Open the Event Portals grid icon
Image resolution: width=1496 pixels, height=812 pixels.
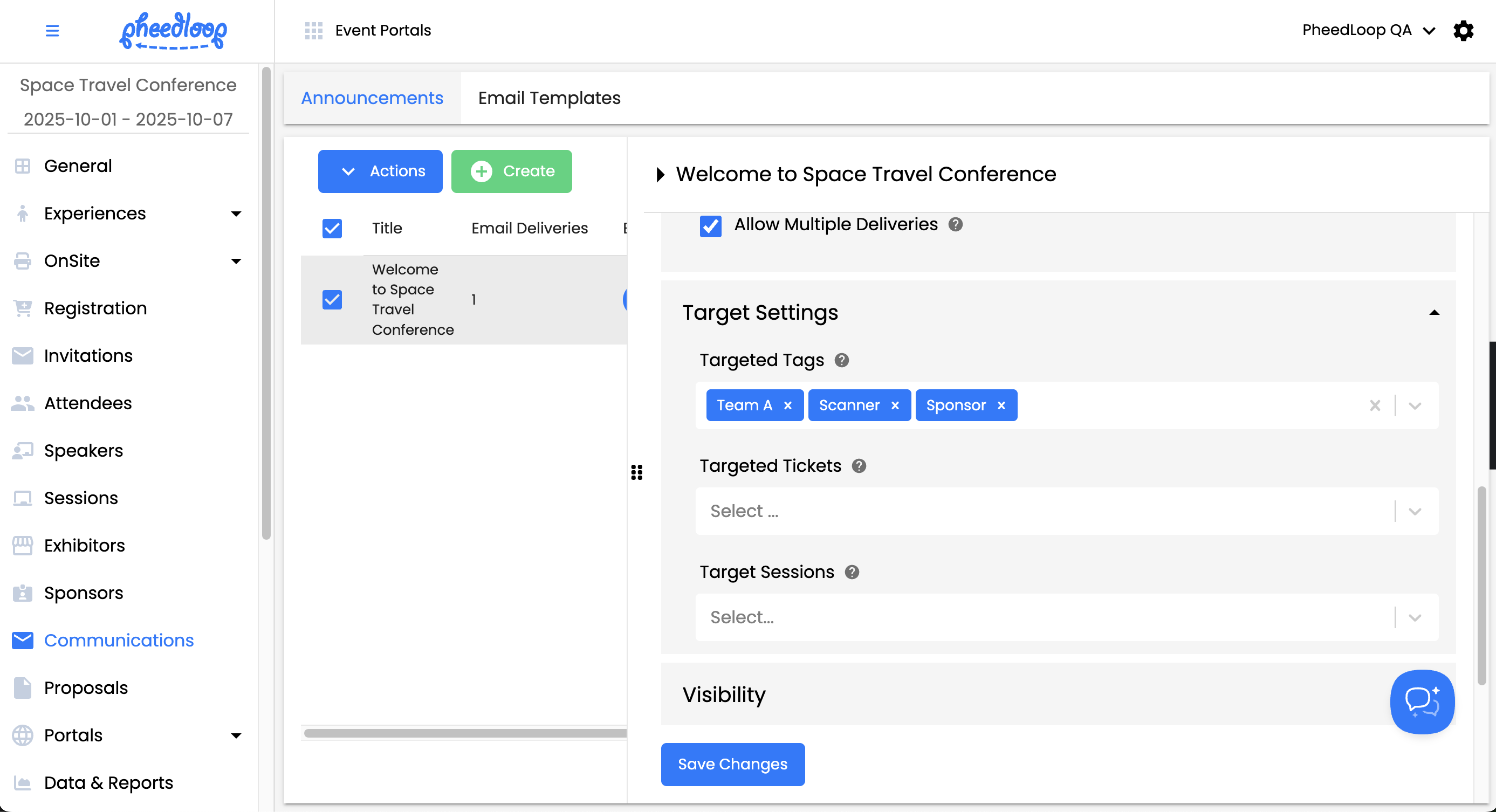point(314,30)
